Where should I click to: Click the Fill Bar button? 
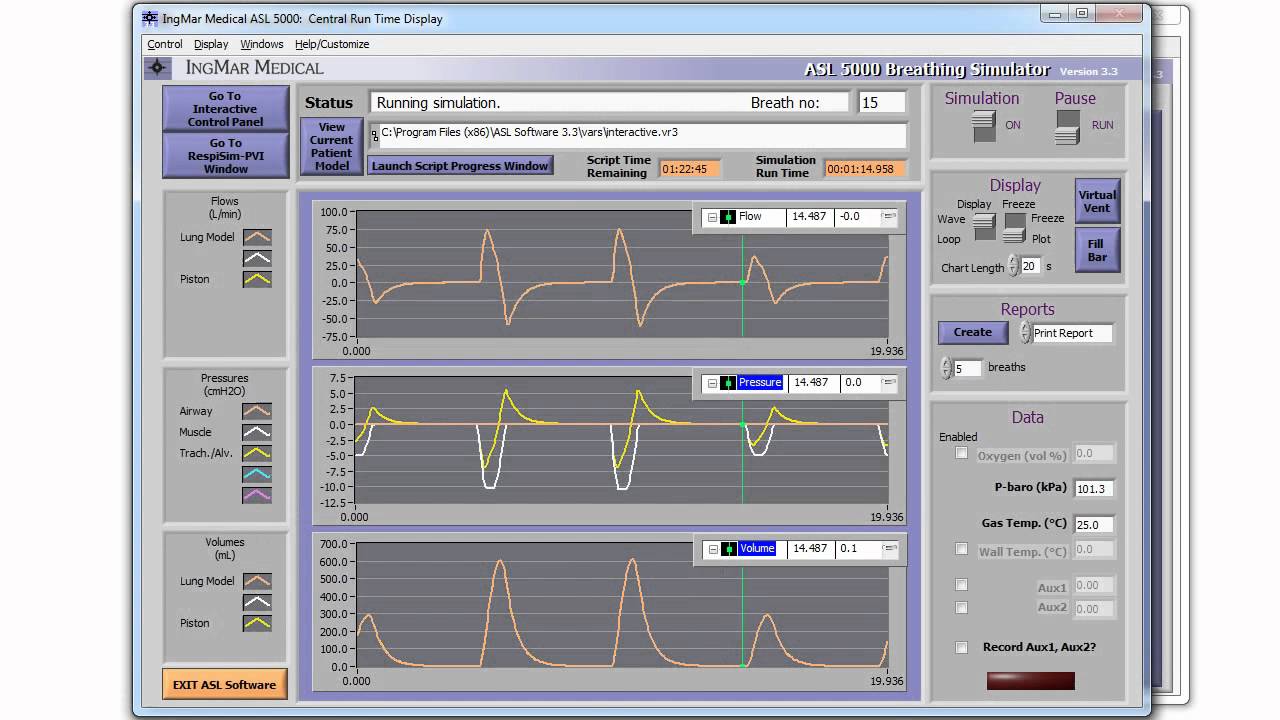(x=1097, y=250)
